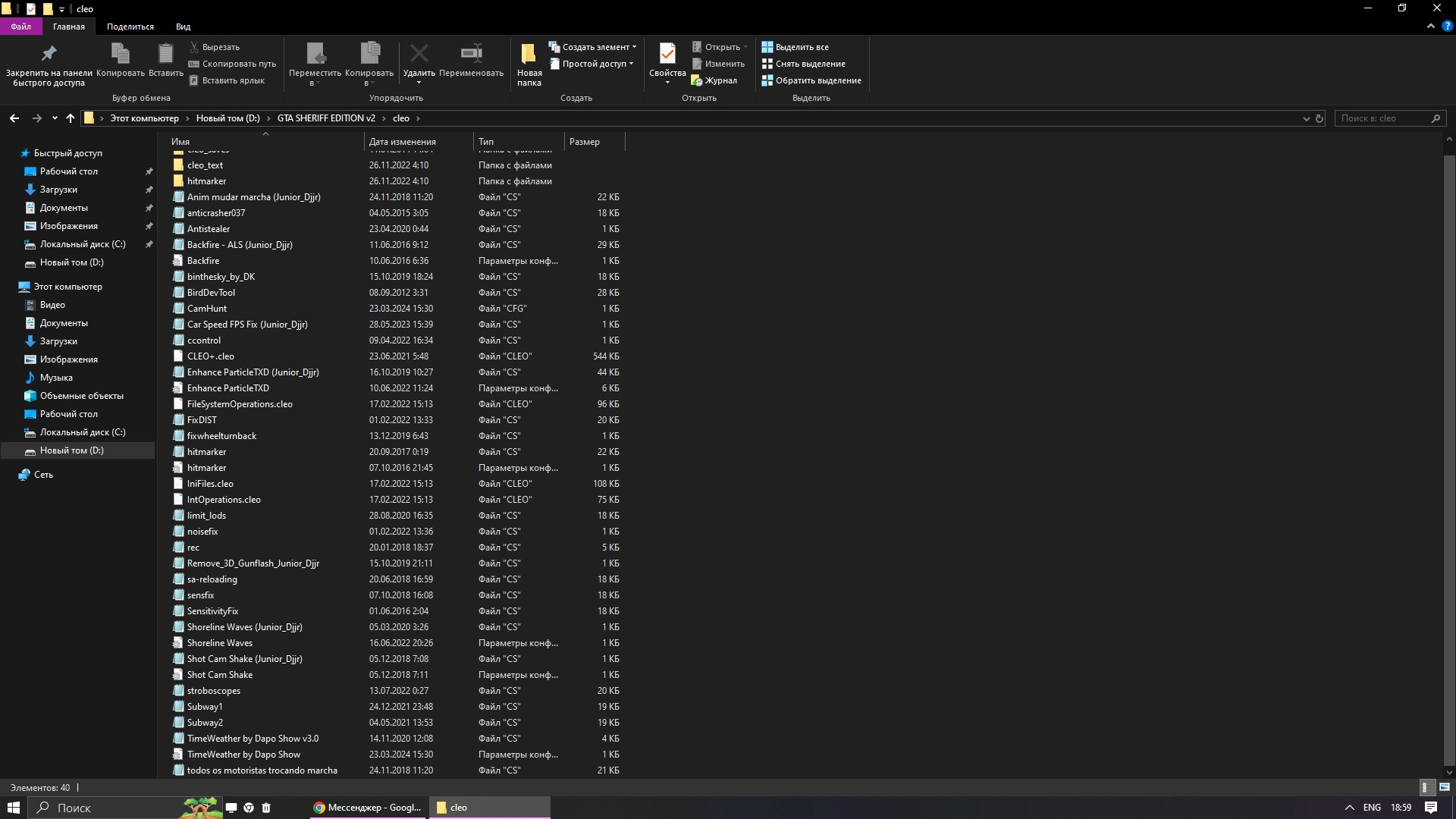1456x819 pixels.
Task: Switch to details view icon
Action: [x=1425, y=787]
